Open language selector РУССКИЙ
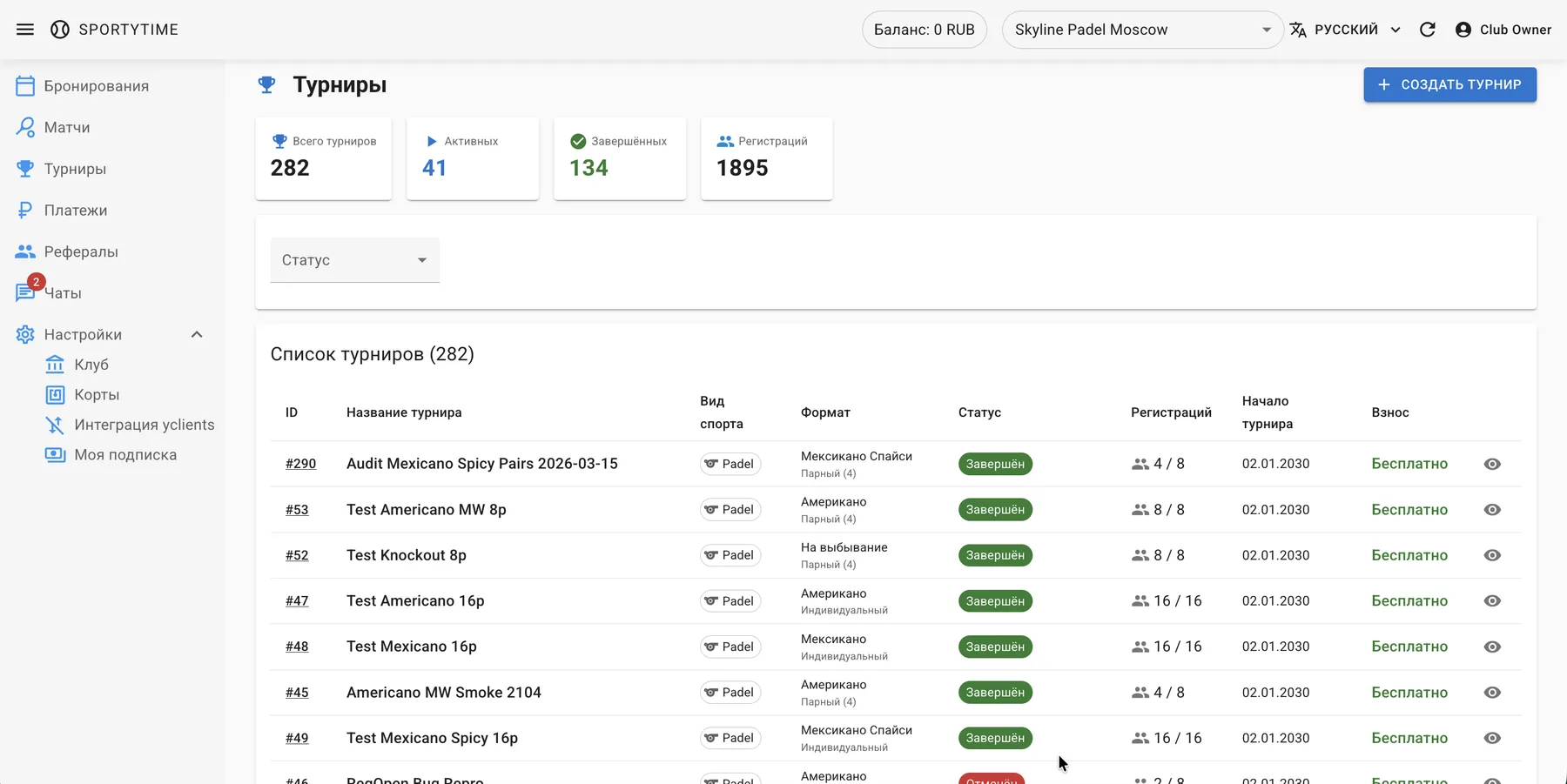The height and width of the screenshot is (784, 1567). (x=1345, y=30)
